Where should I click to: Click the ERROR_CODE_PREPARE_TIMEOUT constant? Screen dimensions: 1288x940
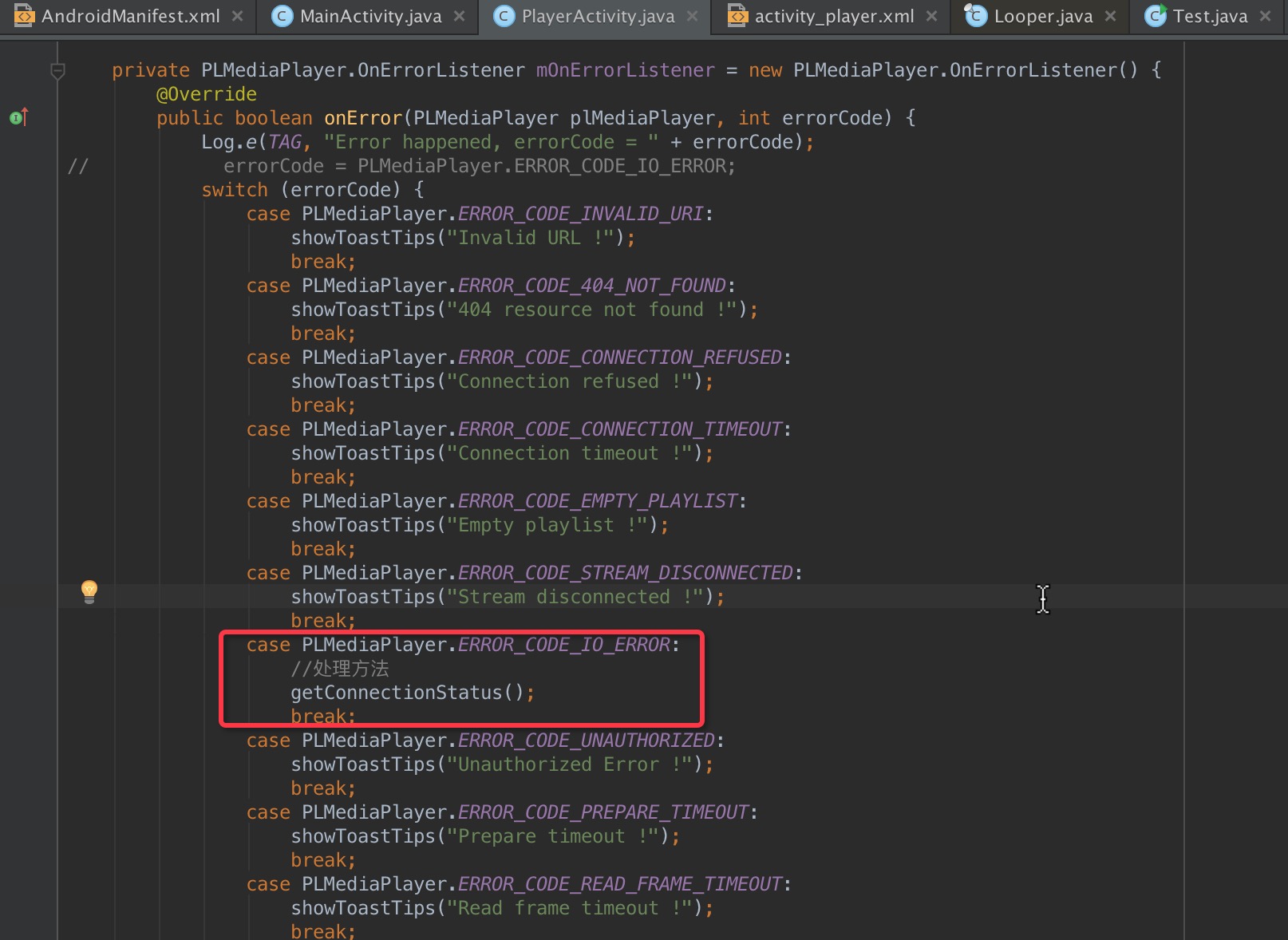pos(603,812)
